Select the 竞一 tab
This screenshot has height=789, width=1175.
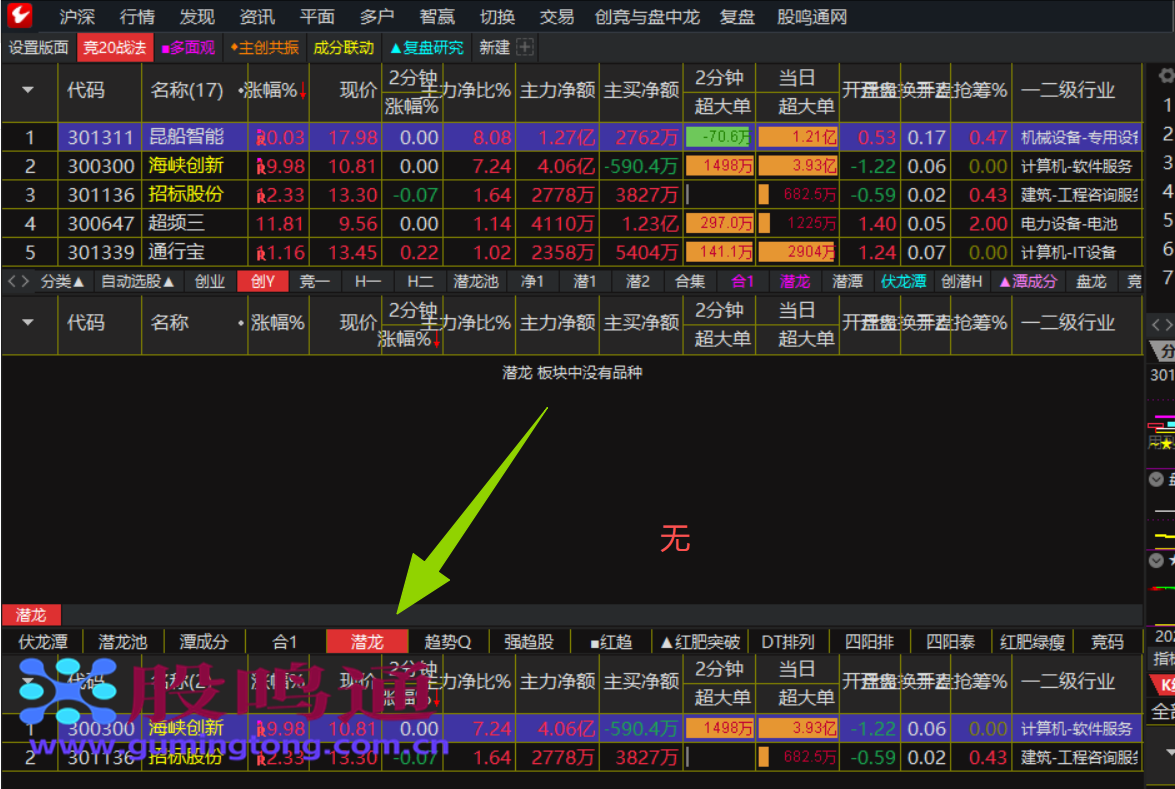click(315, 281)
